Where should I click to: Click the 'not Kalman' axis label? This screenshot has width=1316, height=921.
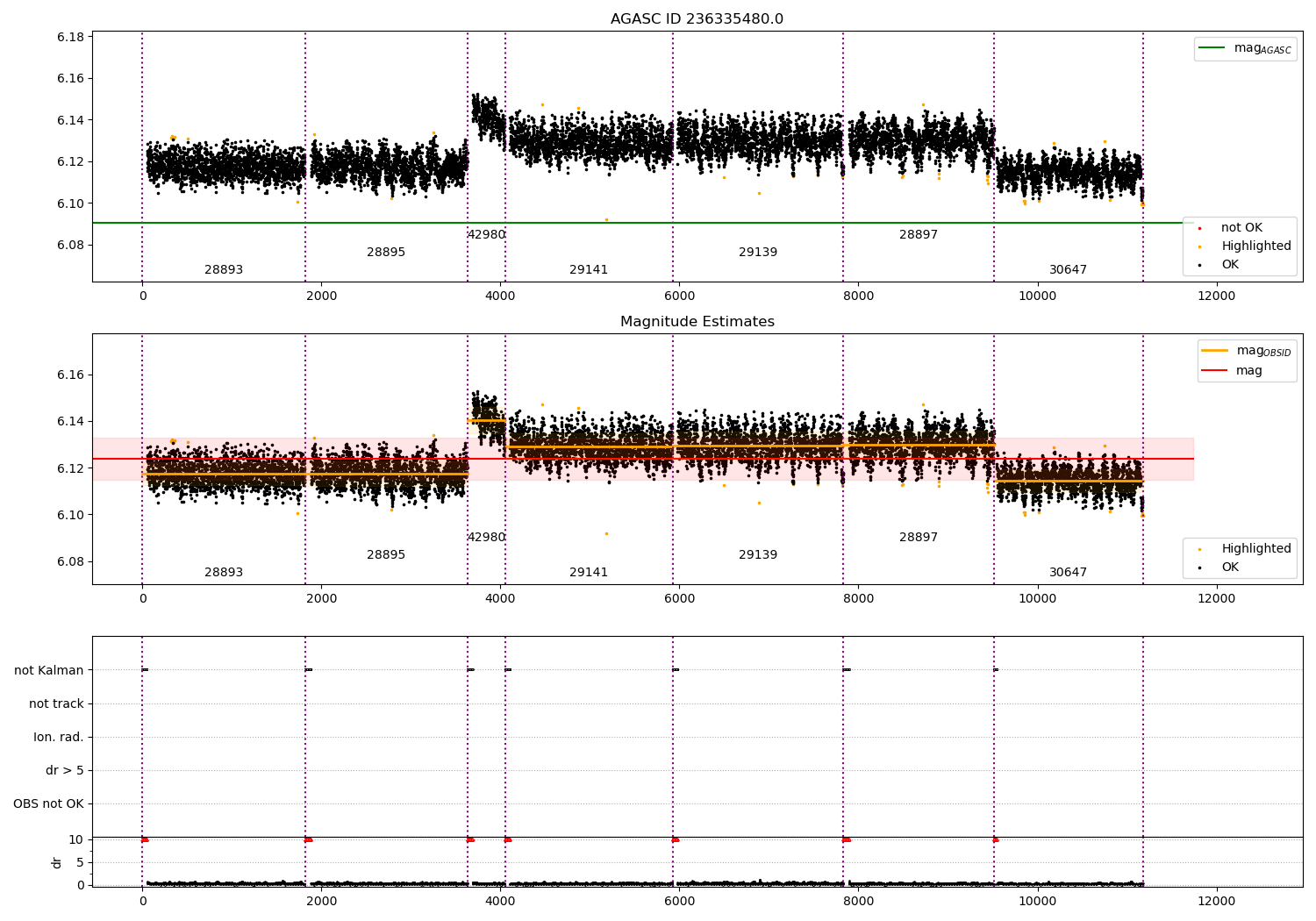tap(49, 670)
